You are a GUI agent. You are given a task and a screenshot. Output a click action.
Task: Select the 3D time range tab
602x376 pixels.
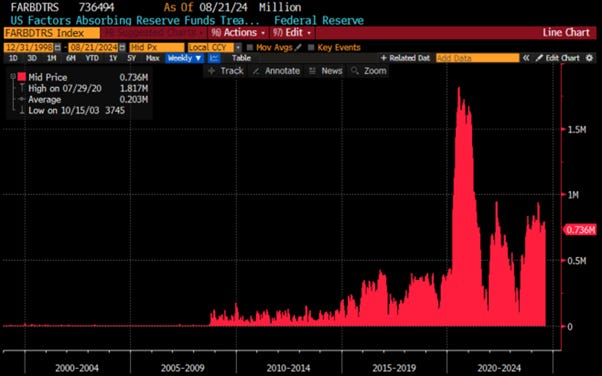click(x=32, y=58)
